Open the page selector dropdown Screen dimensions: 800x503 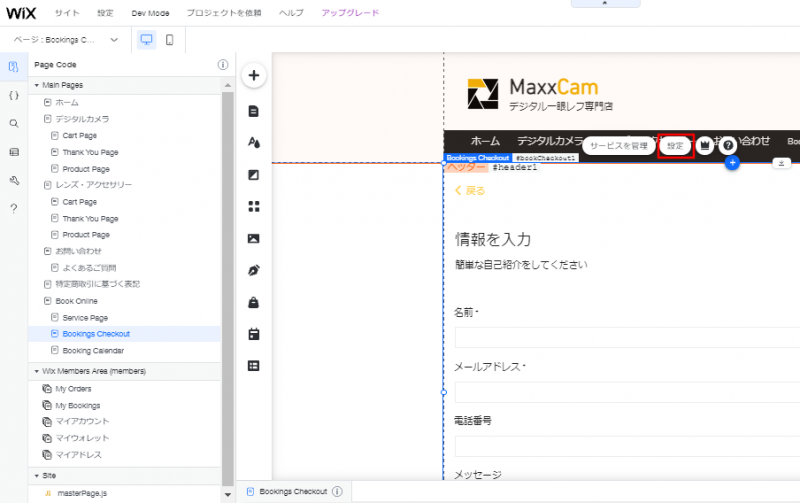click(66, 40)
